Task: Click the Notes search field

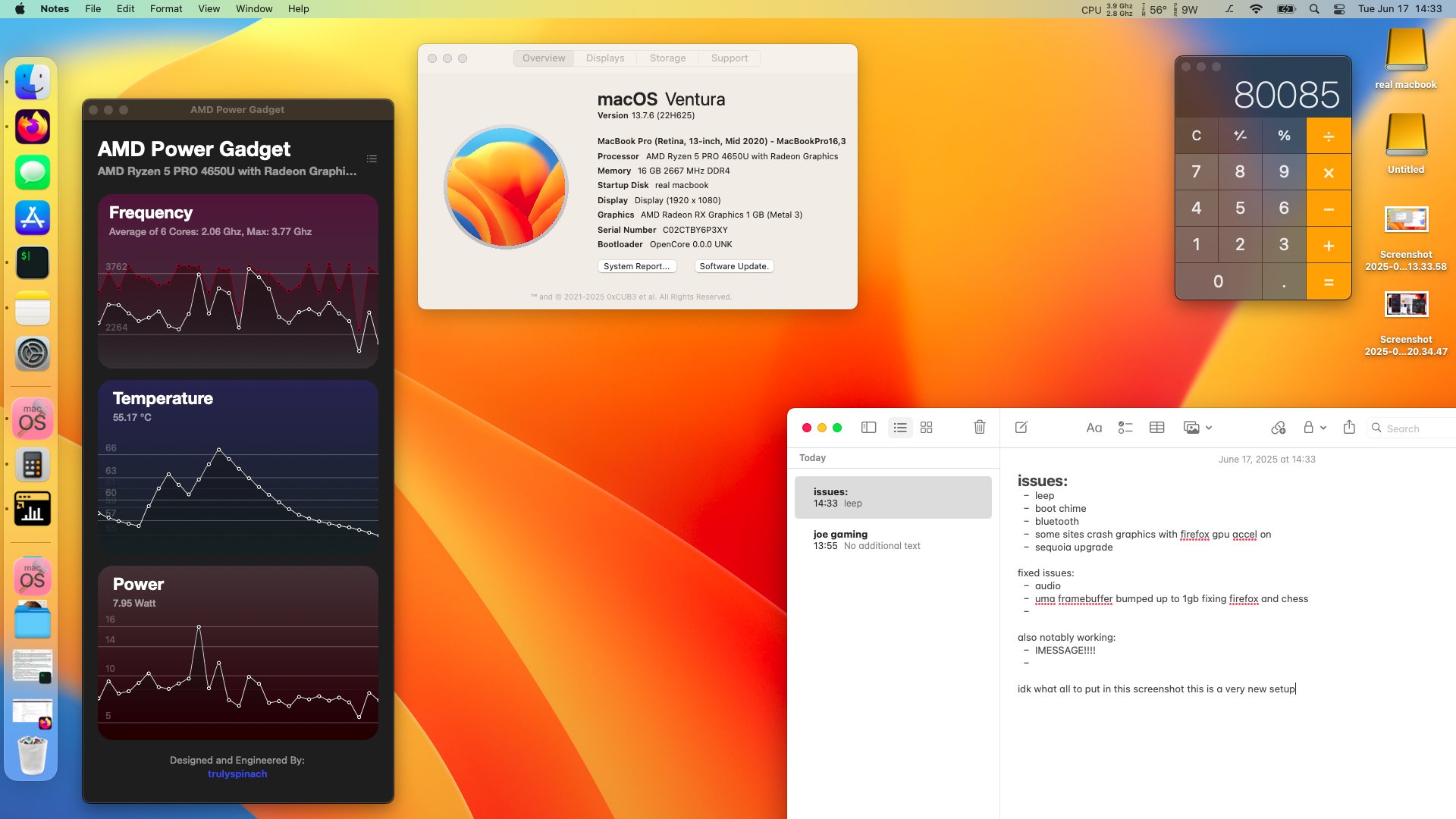Action: click(x=1411, y=428)
